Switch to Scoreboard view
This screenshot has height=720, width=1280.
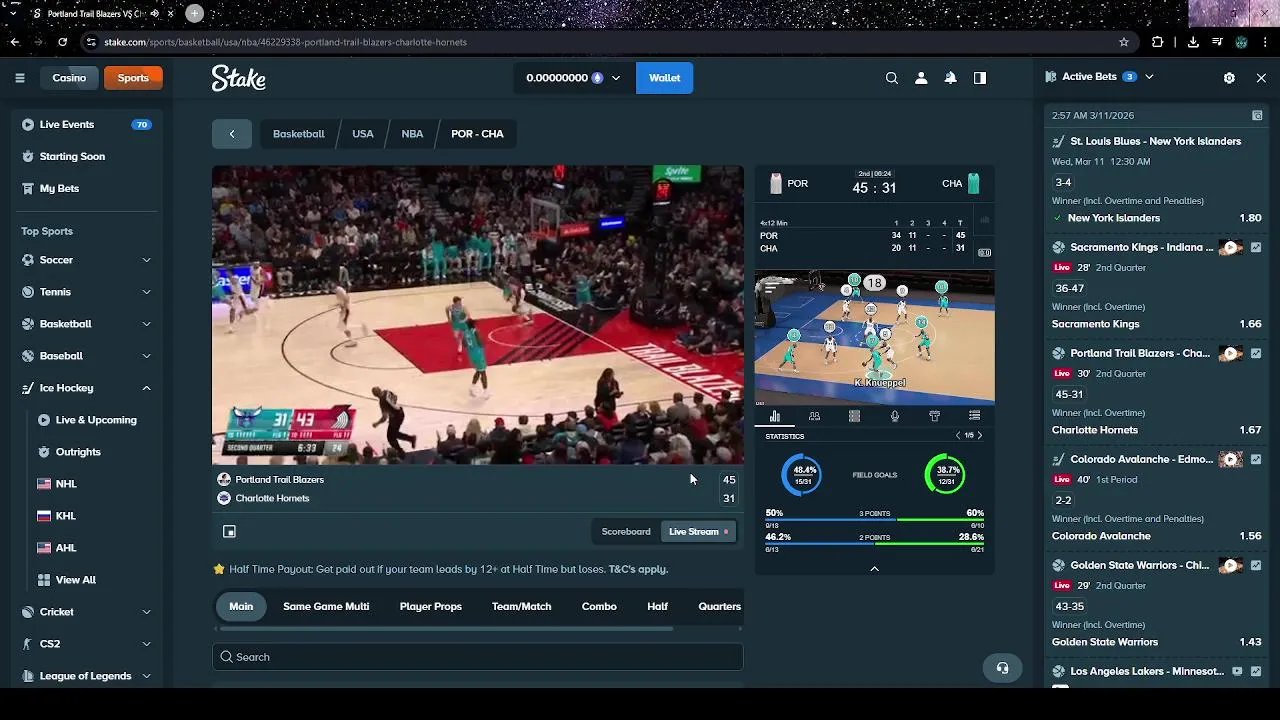[626, 532]
